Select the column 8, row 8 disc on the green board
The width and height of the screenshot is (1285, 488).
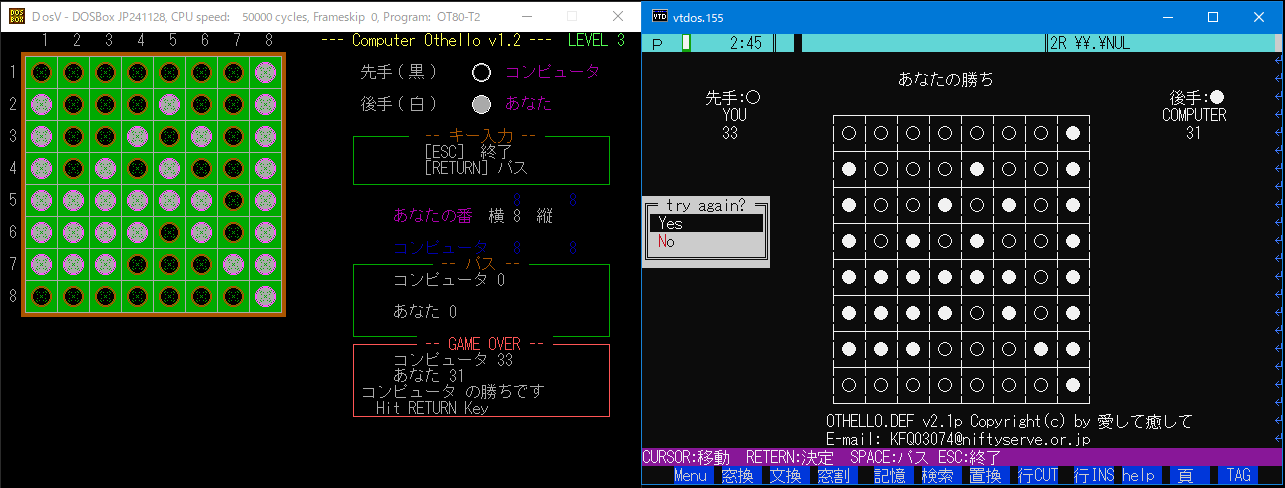click(265, 296)
